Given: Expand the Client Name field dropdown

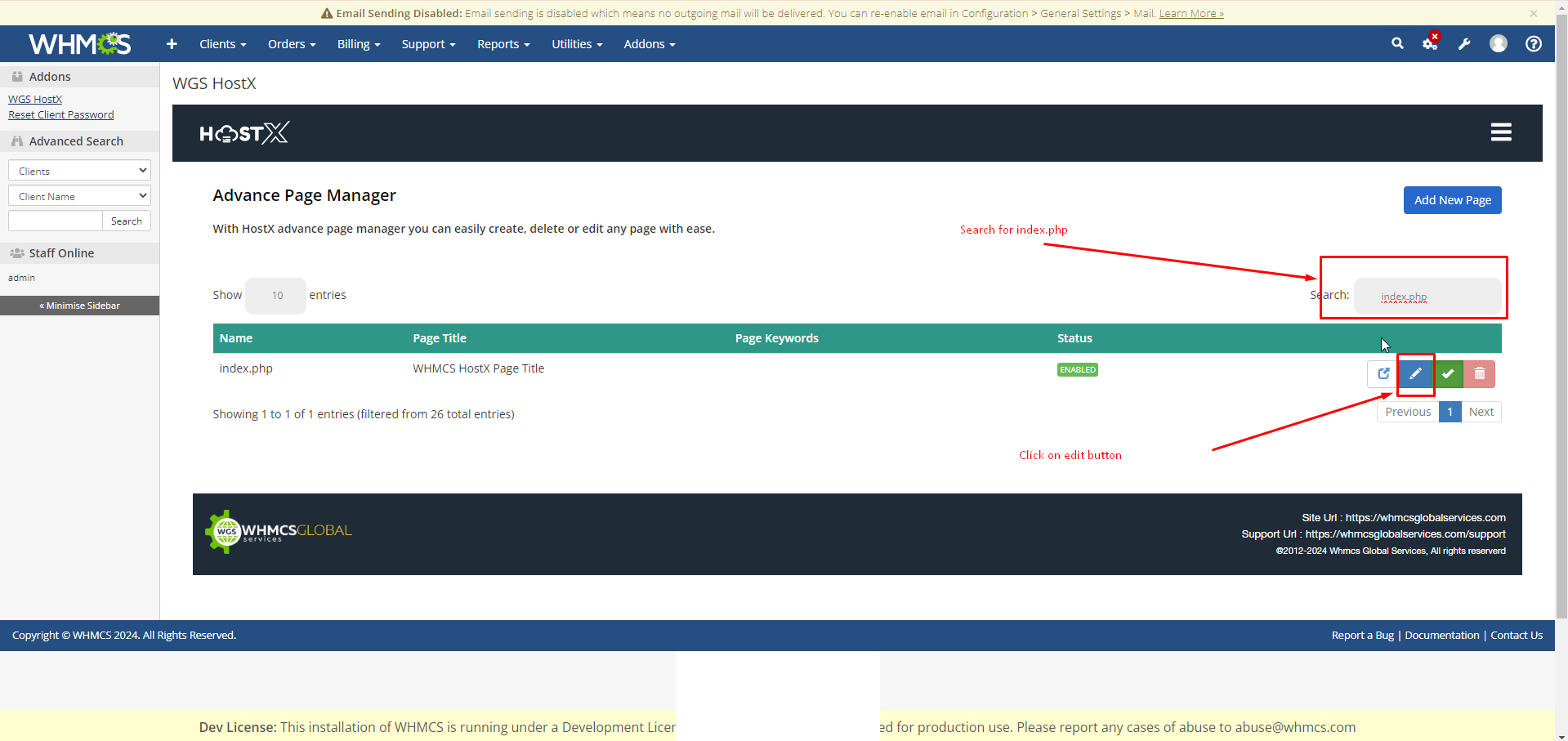Looking at the screenshot, I should (x=79, y=196).
